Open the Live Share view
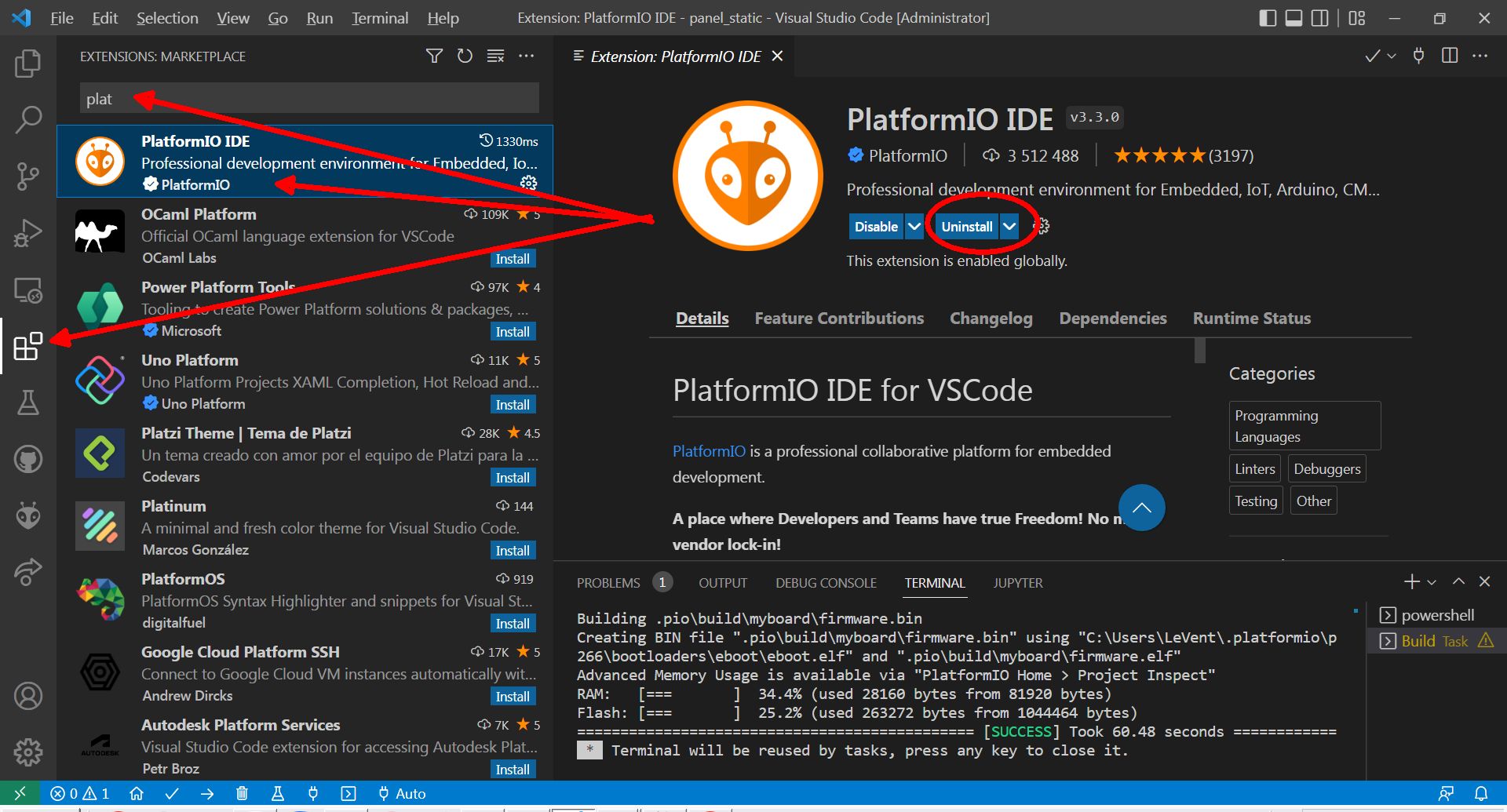Image resolution: width=1507 pixels, height=812 pixels. 28,572
